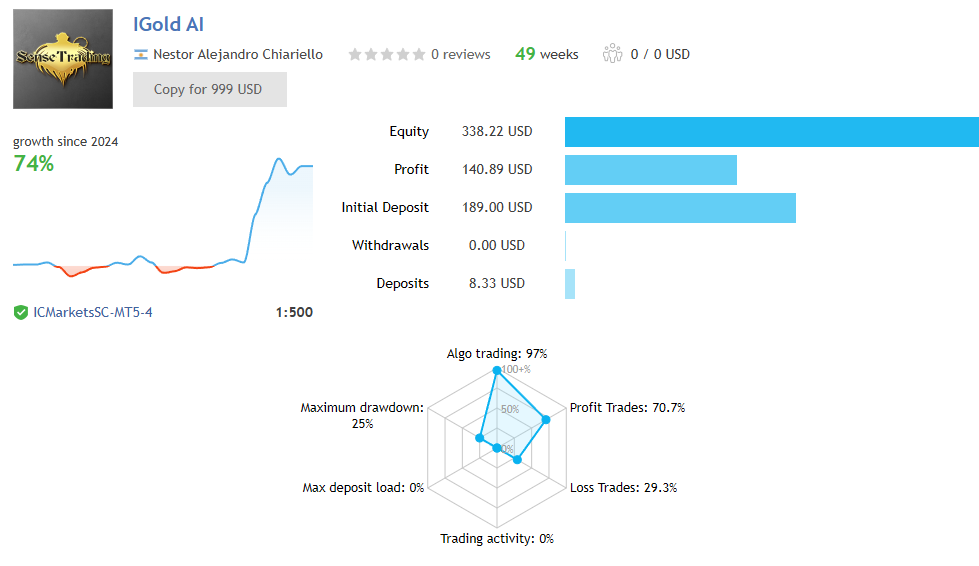Image resolution: width=979 pixels, height=566 pixels.
Task: Click the ICMarketsSC-MT5-4 broker server link
Action: tap(93, 312)
